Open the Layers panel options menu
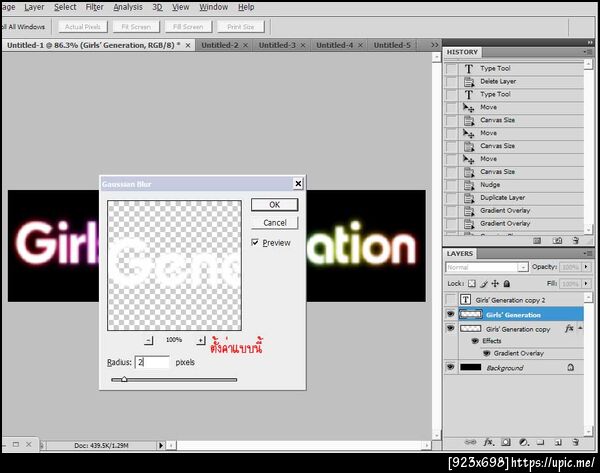The width and height of the screenshot is (600, 473). point(588,253)
